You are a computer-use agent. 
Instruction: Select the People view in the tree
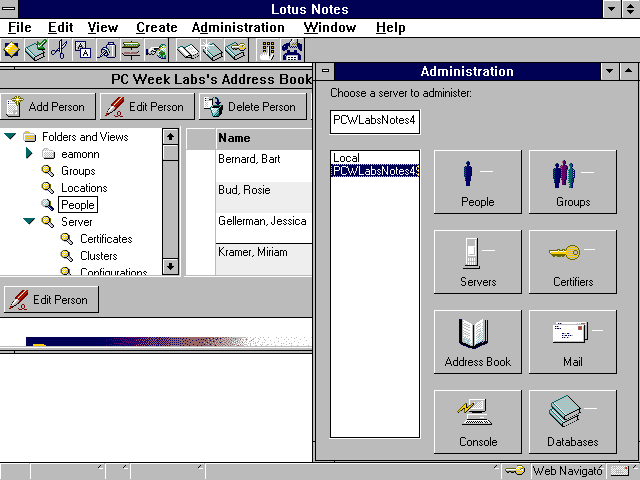[x=78, y=205]
